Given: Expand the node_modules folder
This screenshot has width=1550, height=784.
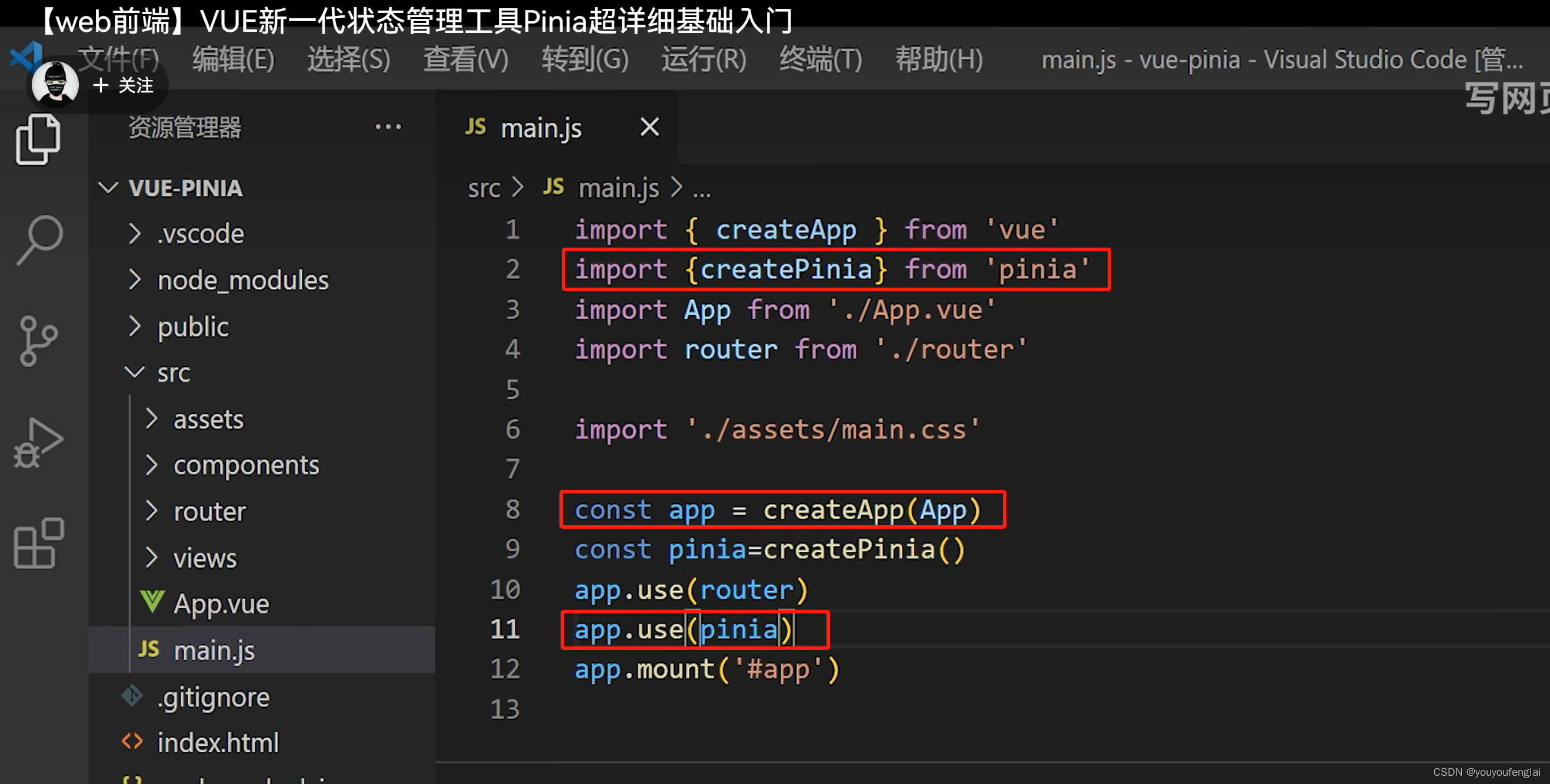Looking at the screenshot, I should (x=262, y=280).
